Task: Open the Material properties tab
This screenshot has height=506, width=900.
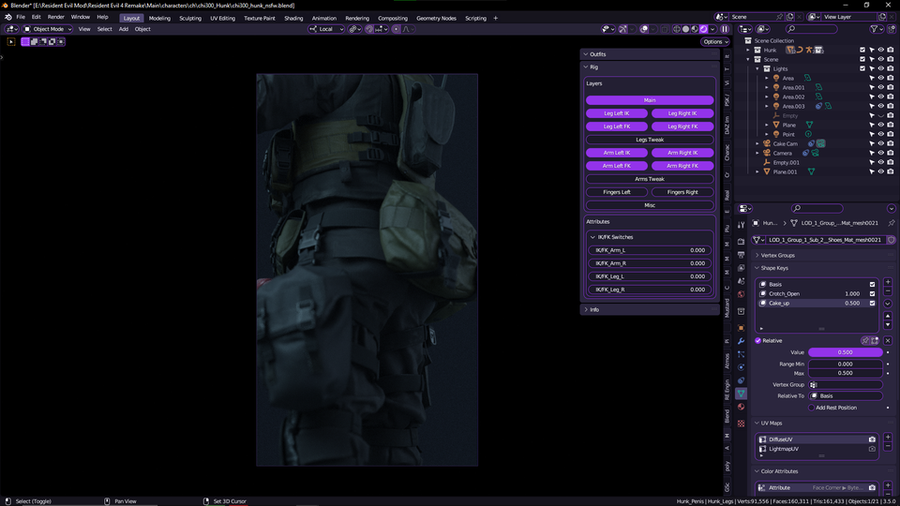Action: coord(741,407)
